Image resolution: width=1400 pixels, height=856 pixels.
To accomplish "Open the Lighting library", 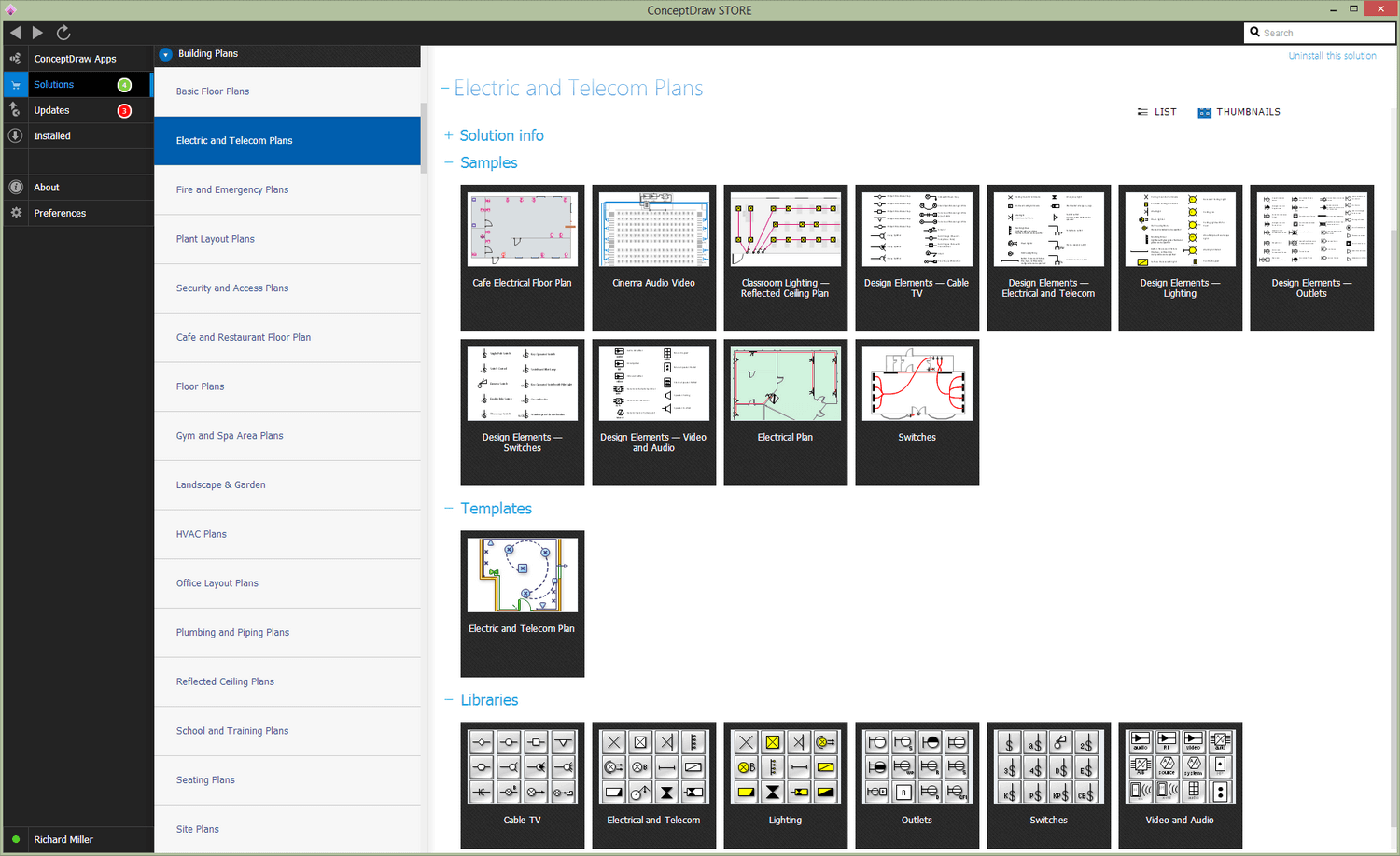I will click(x=786, y=785).
